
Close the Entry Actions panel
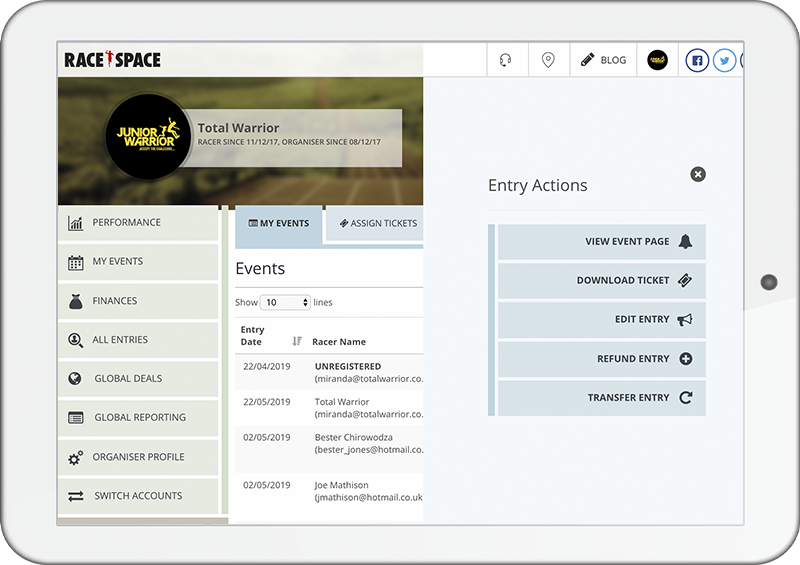(698, 174)
